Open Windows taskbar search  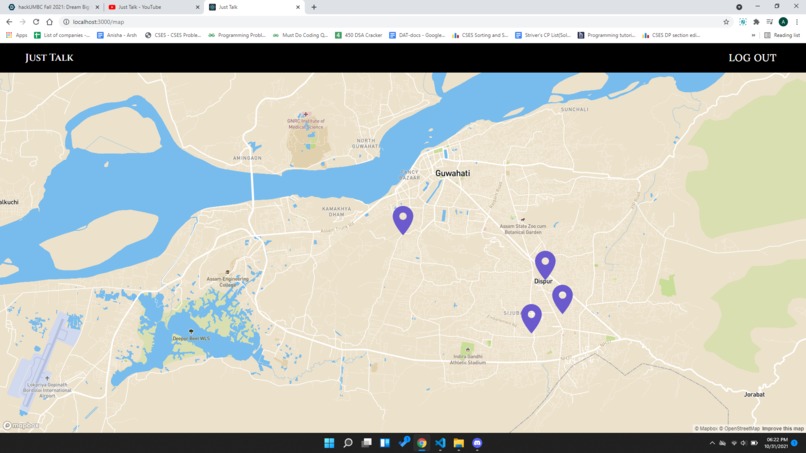pos(348,443)
